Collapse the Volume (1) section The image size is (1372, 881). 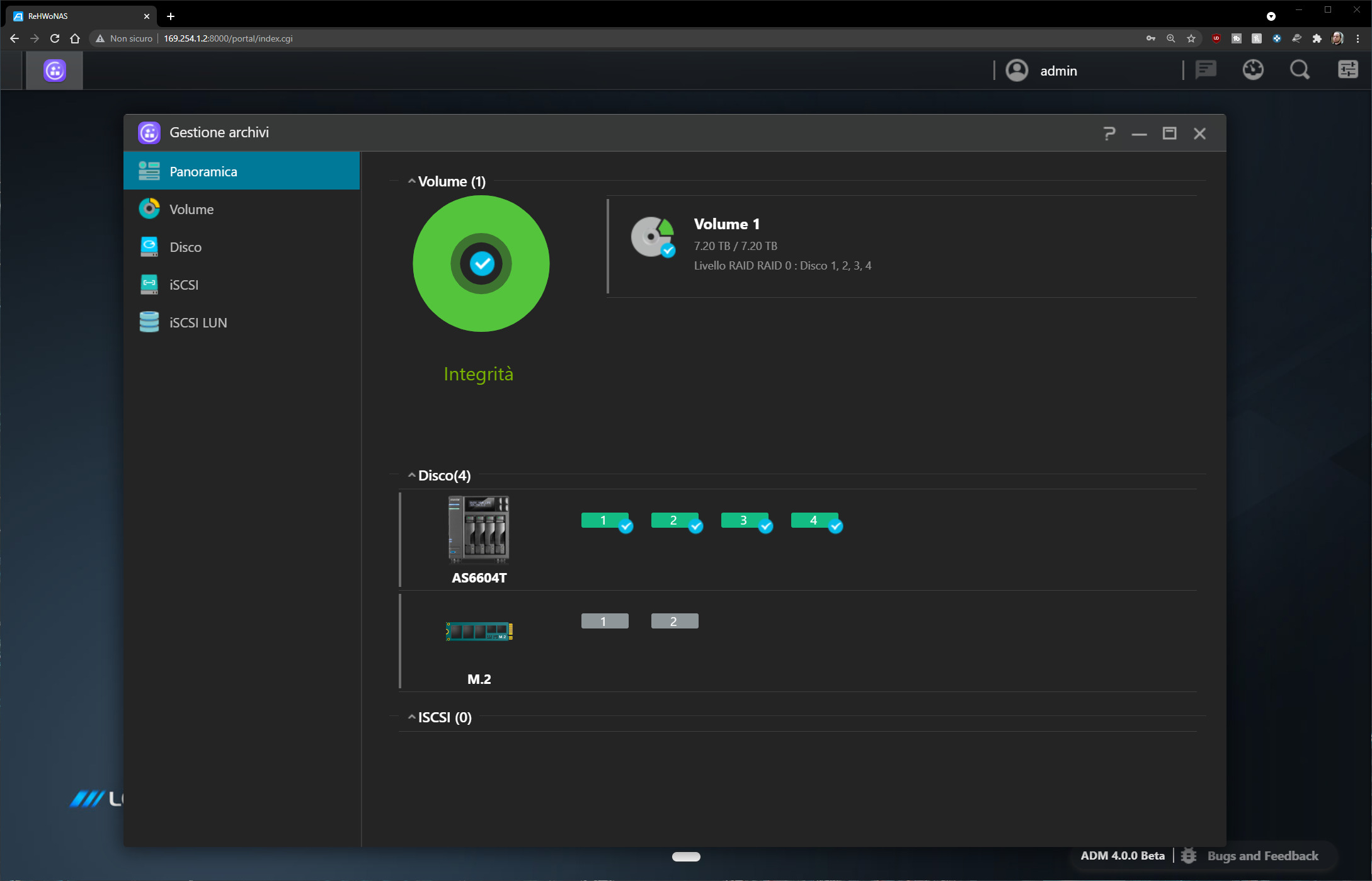pyautogui.click(x=412, y=181)
